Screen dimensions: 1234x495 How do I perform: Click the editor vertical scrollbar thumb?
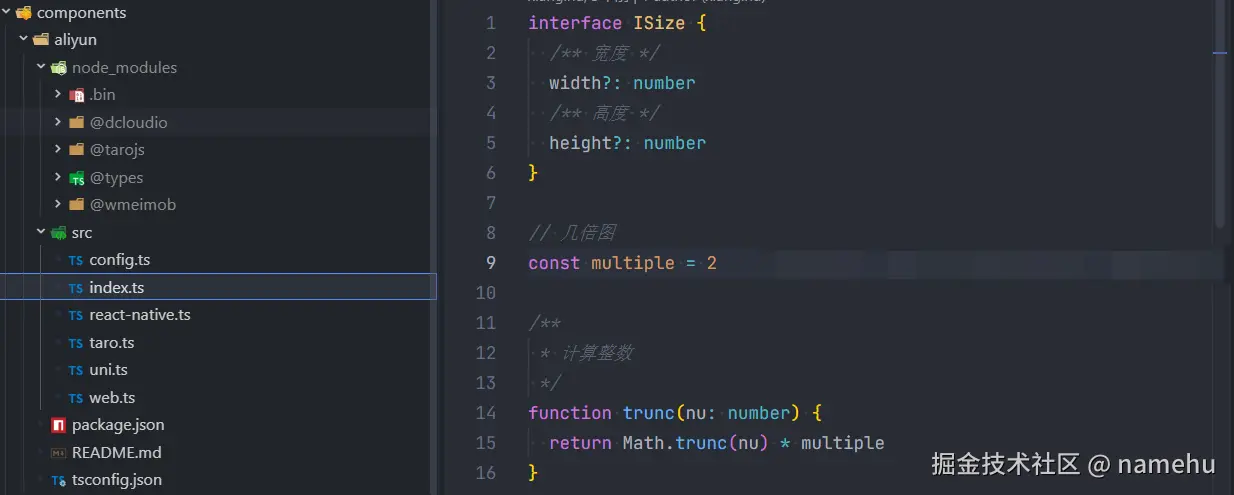[1220, 113]
